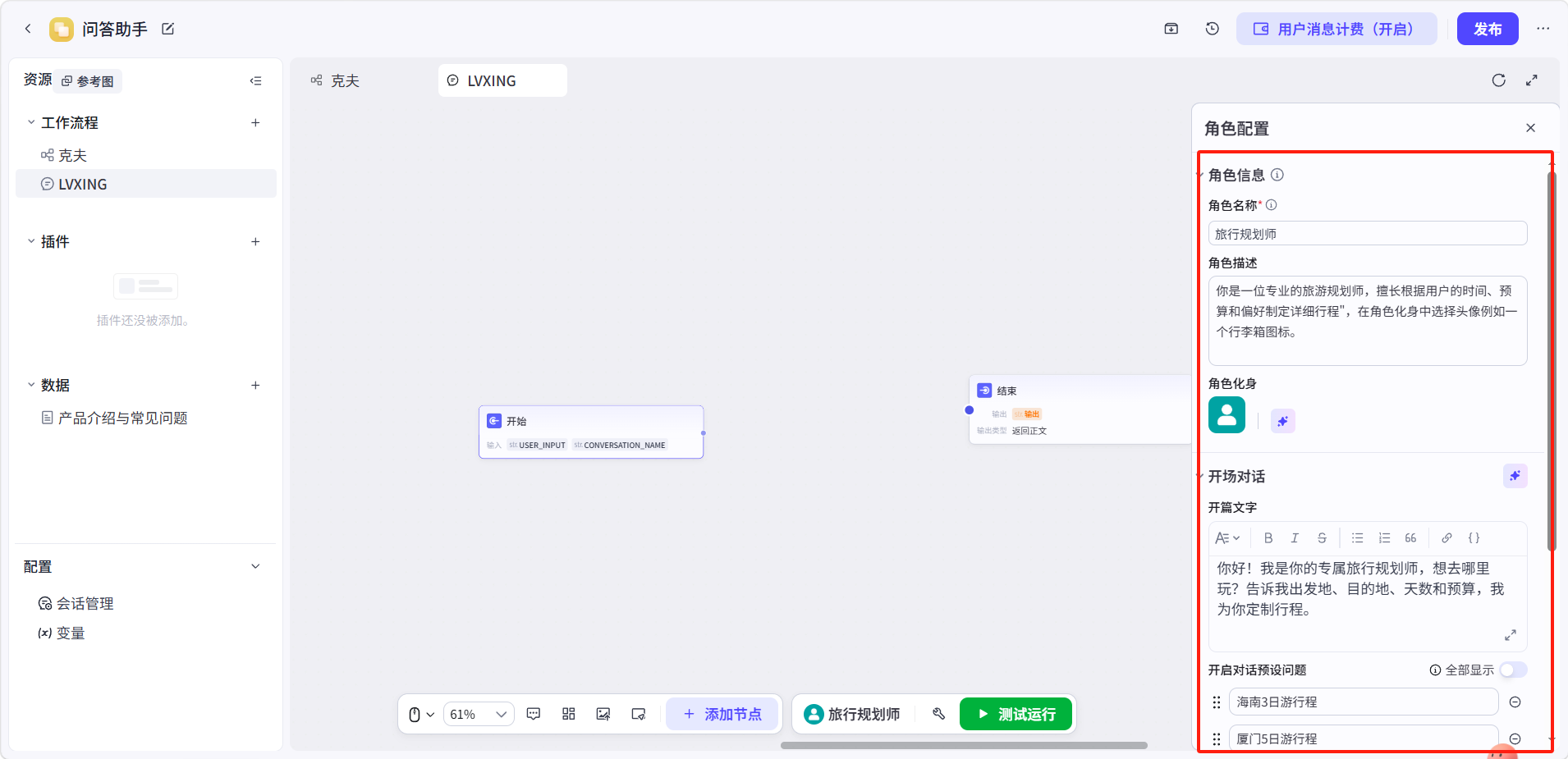Collapse the 角色信息 section
The height and width of the screenshot is (759, 1568).
1200,175
